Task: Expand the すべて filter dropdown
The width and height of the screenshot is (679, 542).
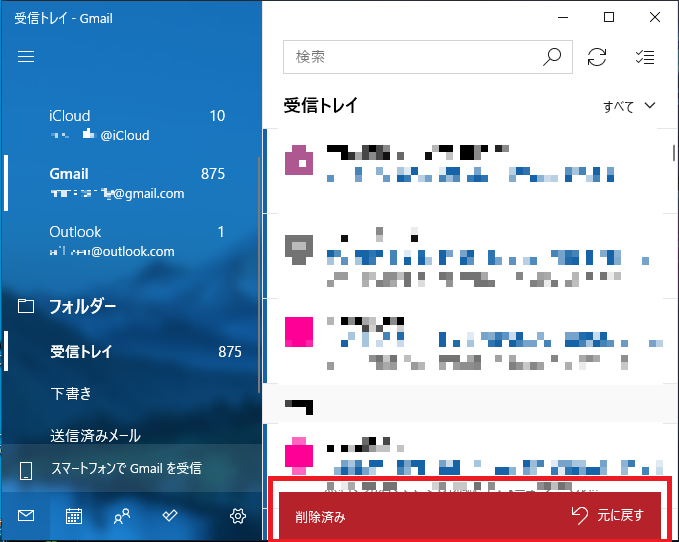Action: (x=629, y=106)
